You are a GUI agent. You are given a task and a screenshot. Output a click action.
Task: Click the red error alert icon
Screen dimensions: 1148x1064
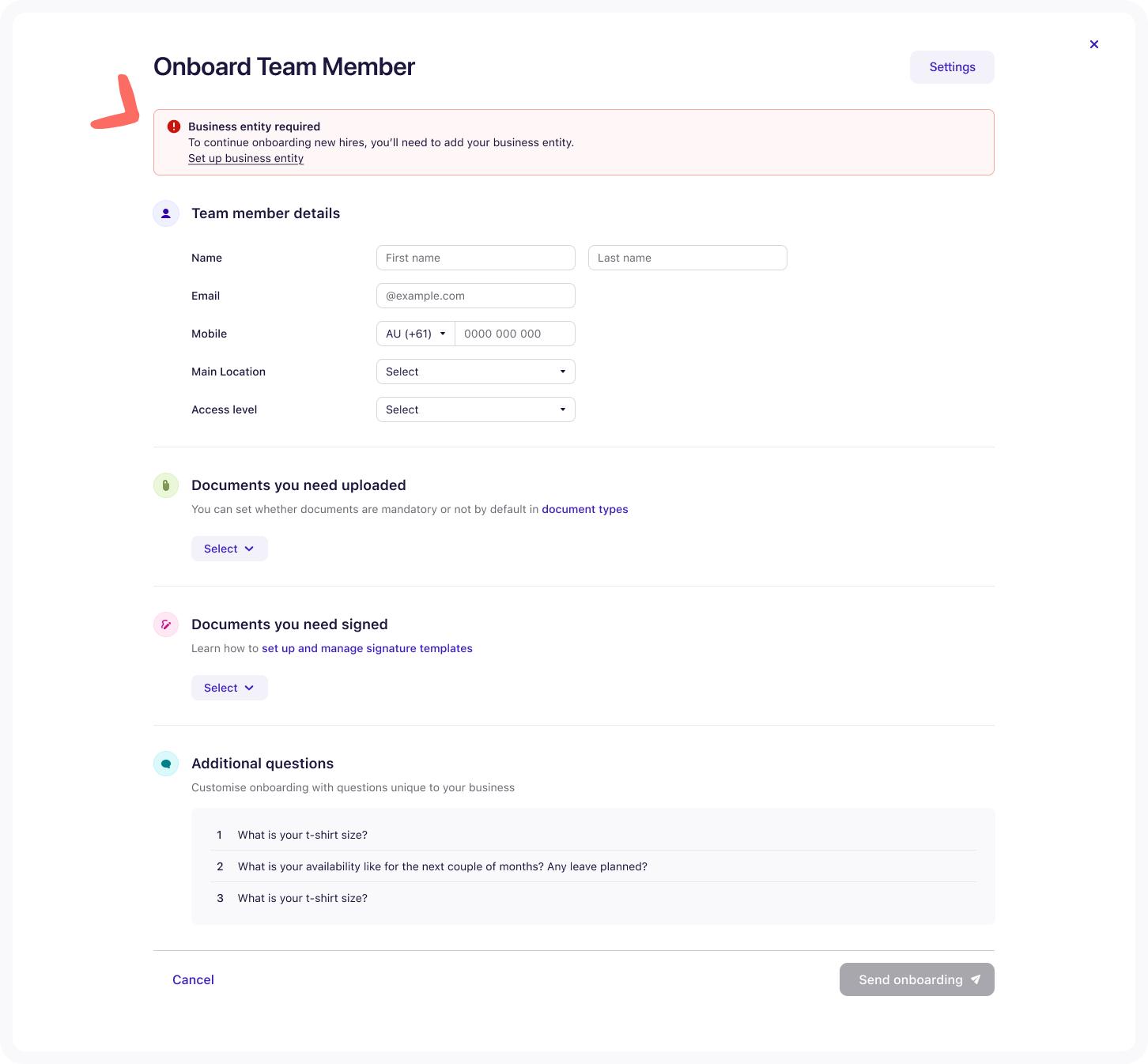coord(174,126)
